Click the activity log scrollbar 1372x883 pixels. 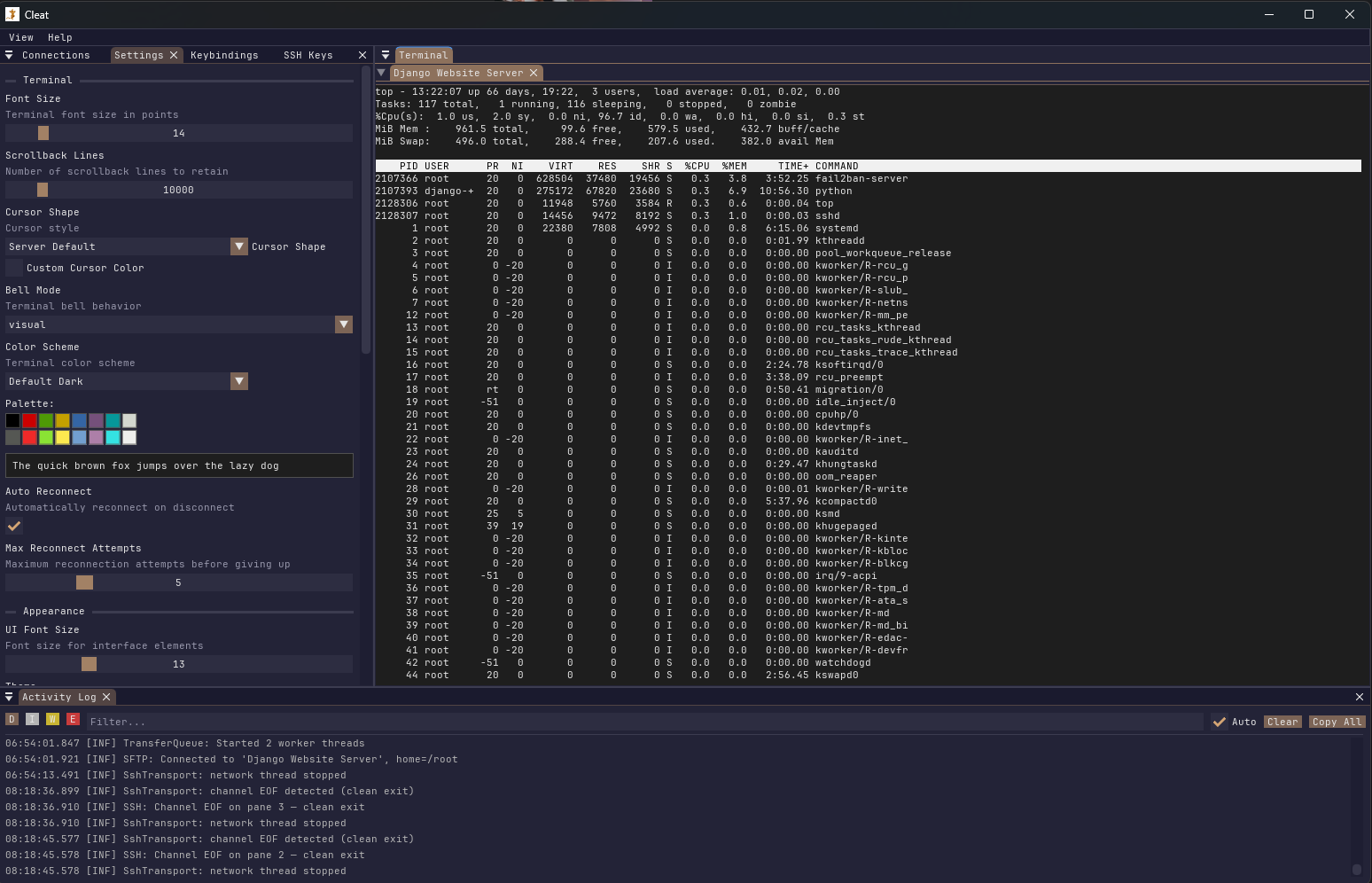pos(1356,870)
